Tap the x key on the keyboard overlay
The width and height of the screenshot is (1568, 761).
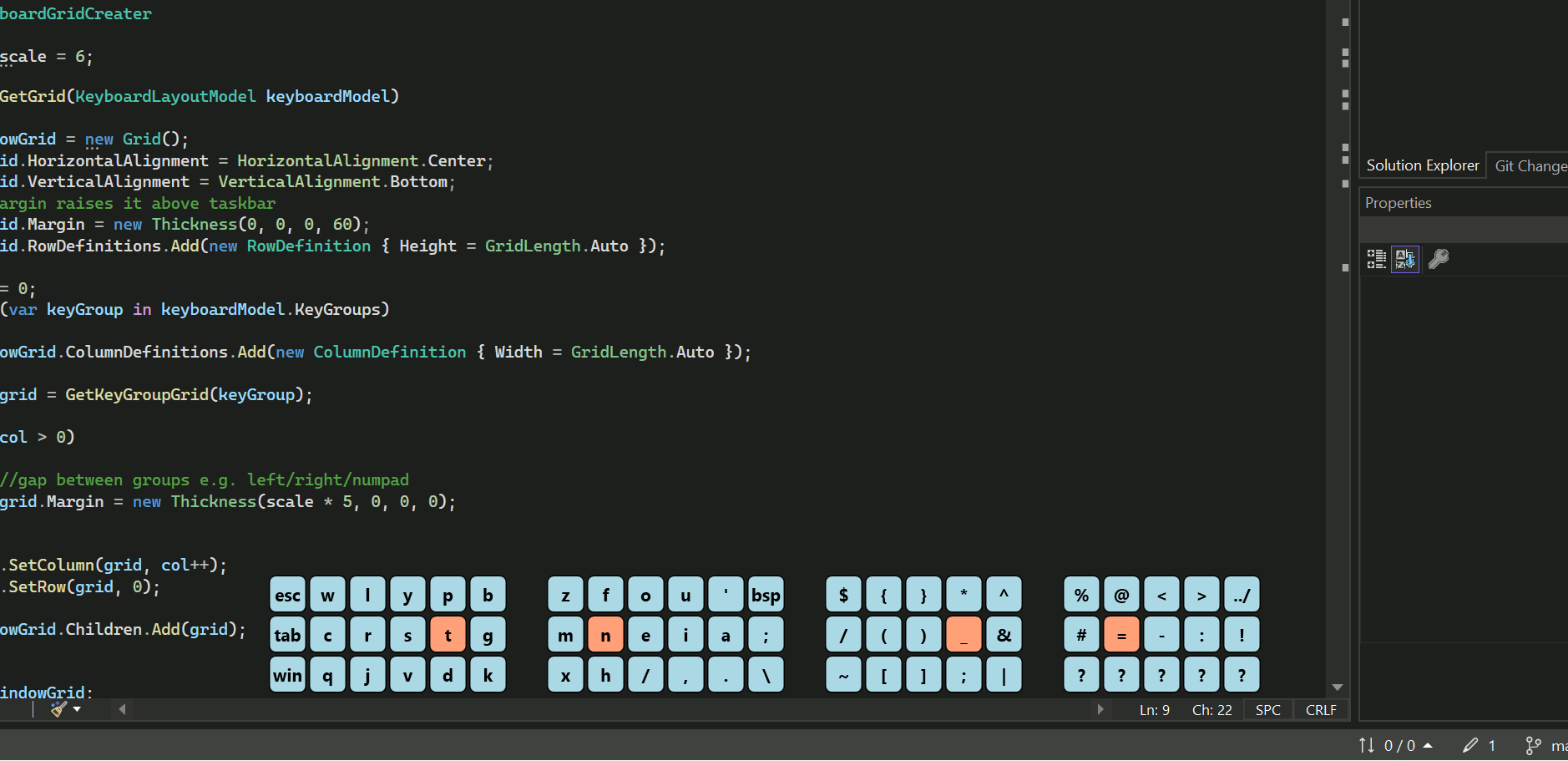[x=565, y=675]
